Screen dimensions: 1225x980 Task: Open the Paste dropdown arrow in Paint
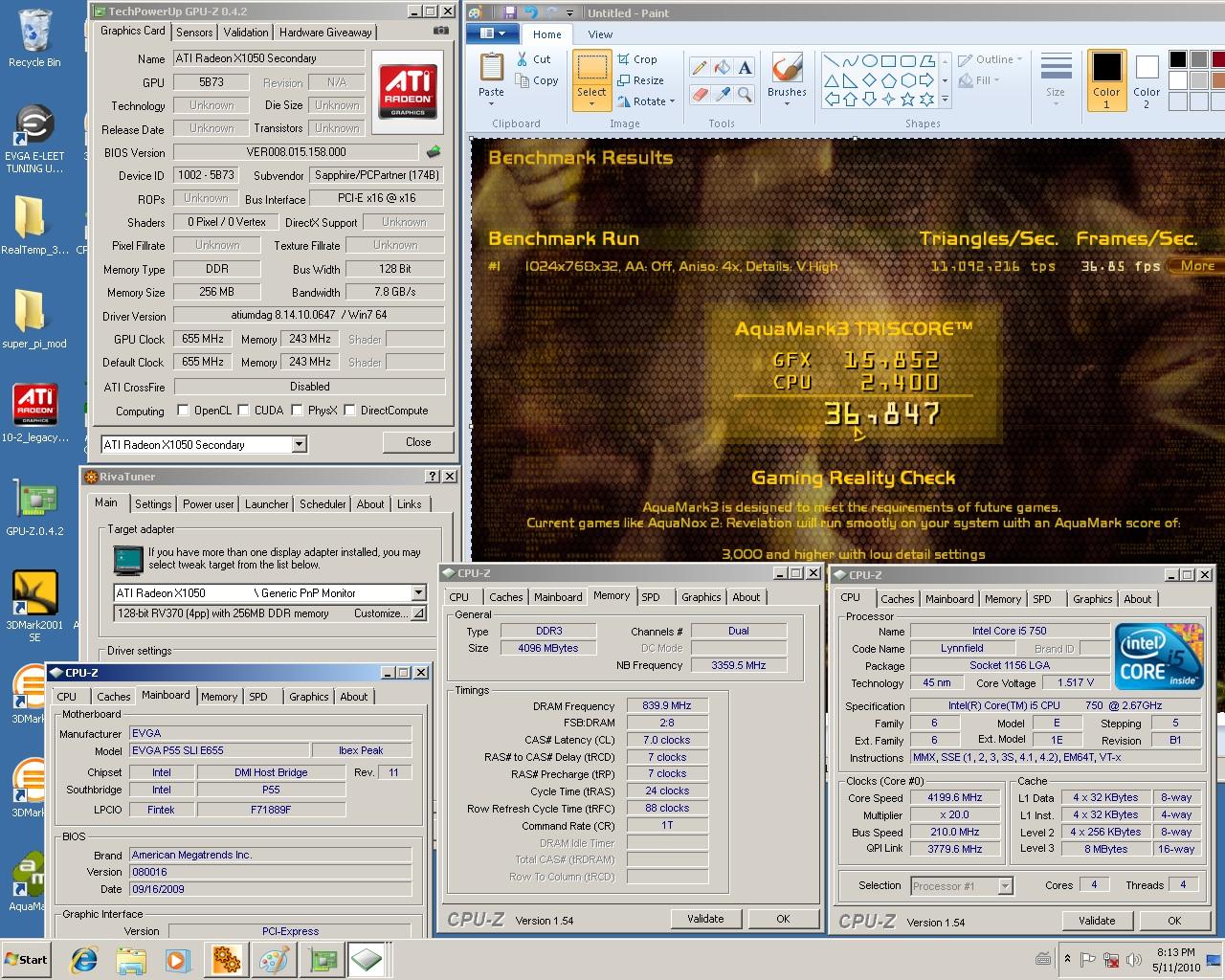click(491, 103)
